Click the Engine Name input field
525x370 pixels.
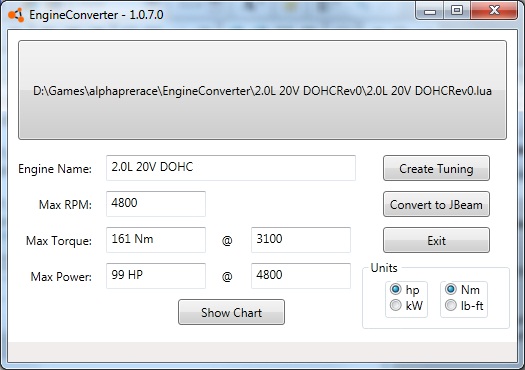[x=231, y=168]
